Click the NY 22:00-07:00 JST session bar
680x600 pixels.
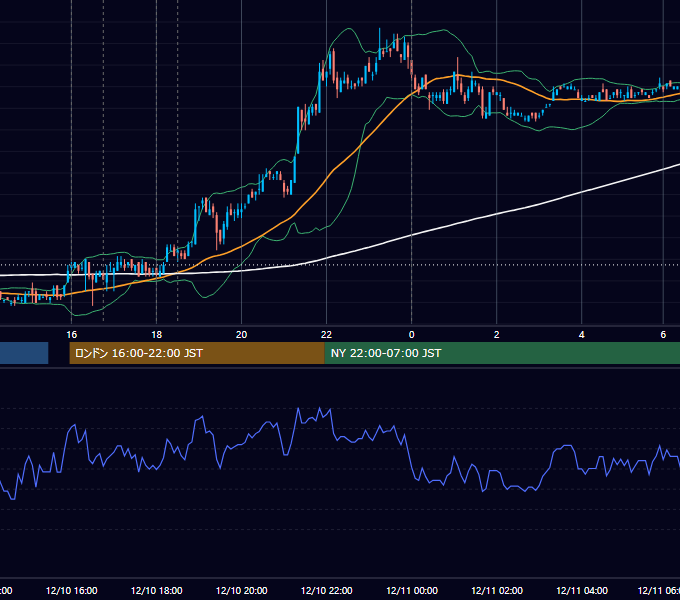(502, 353)
